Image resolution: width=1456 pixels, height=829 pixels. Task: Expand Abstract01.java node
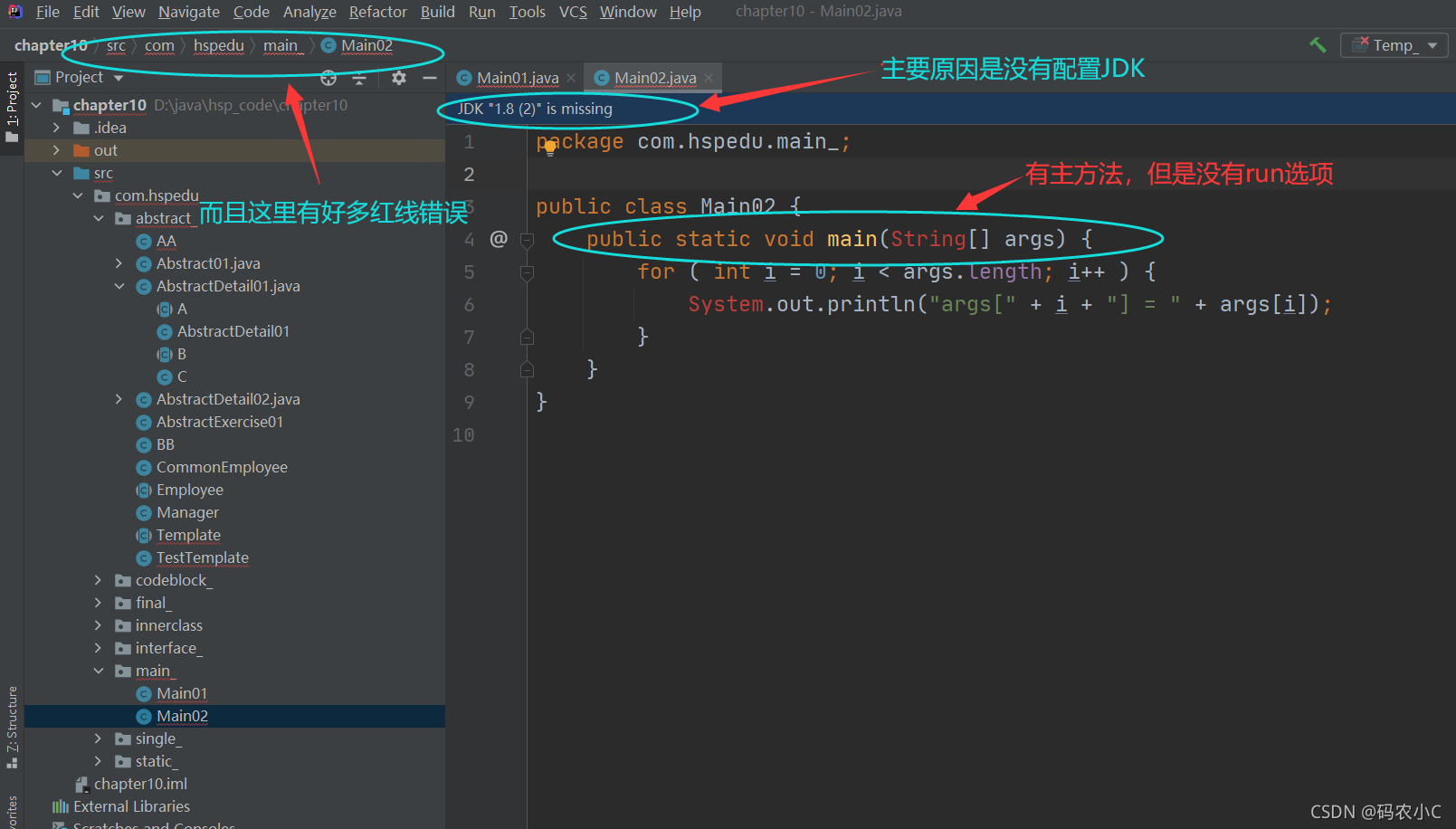click(x=119, y=263)
